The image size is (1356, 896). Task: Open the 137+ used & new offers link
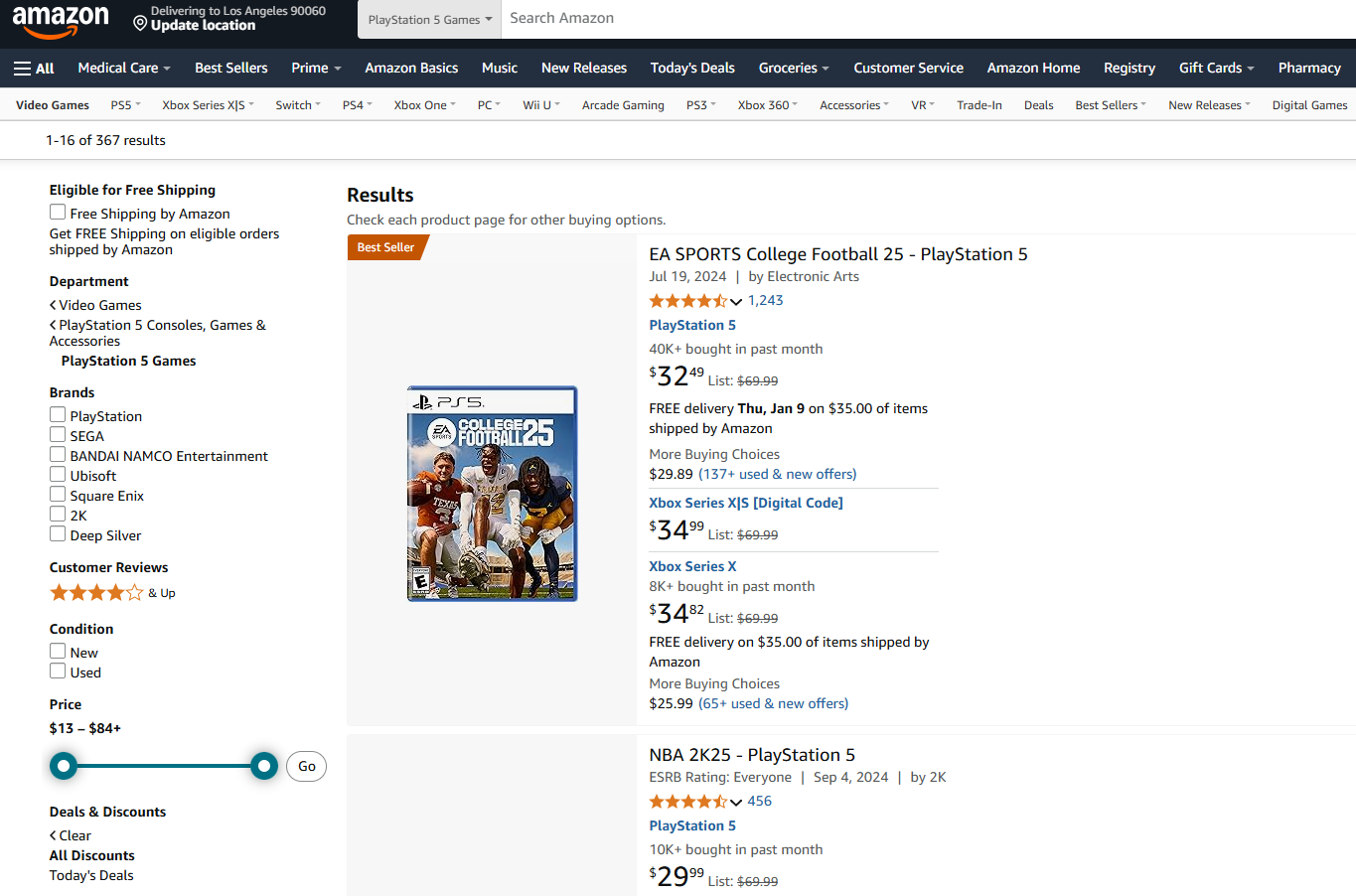click(777, 475)
